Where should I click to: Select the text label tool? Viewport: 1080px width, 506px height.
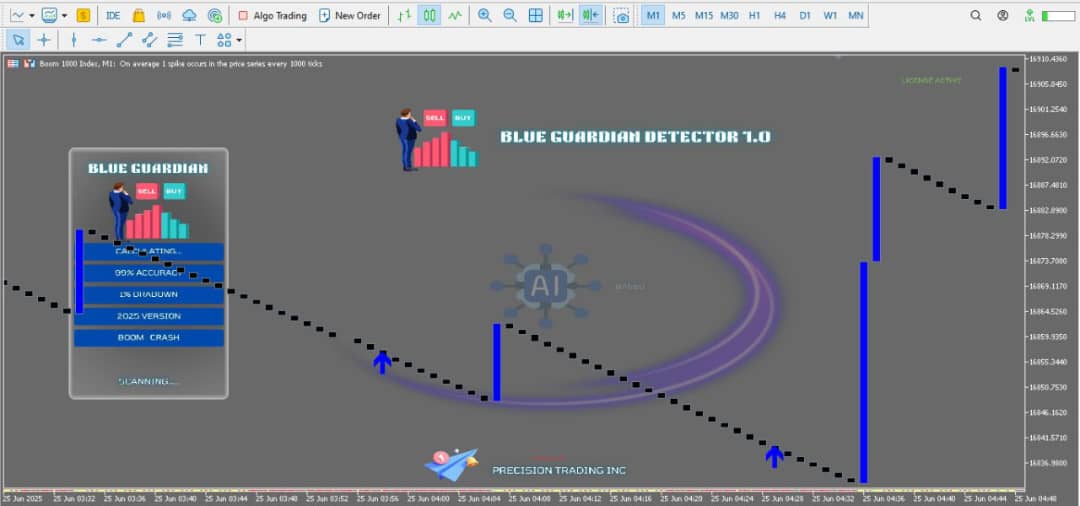pos(200,40)
